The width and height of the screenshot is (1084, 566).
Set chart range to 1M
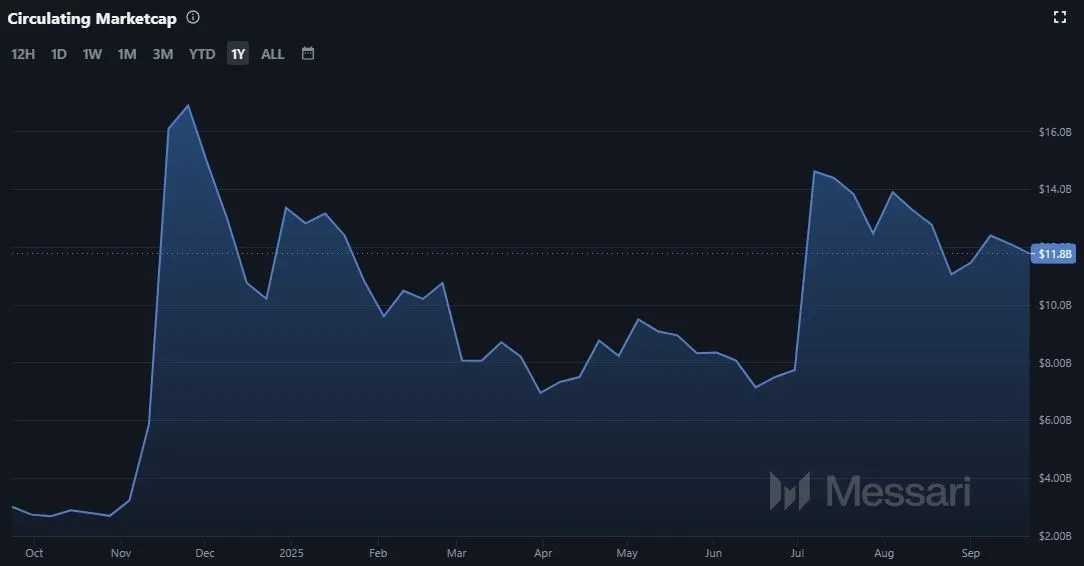point(127,54)
